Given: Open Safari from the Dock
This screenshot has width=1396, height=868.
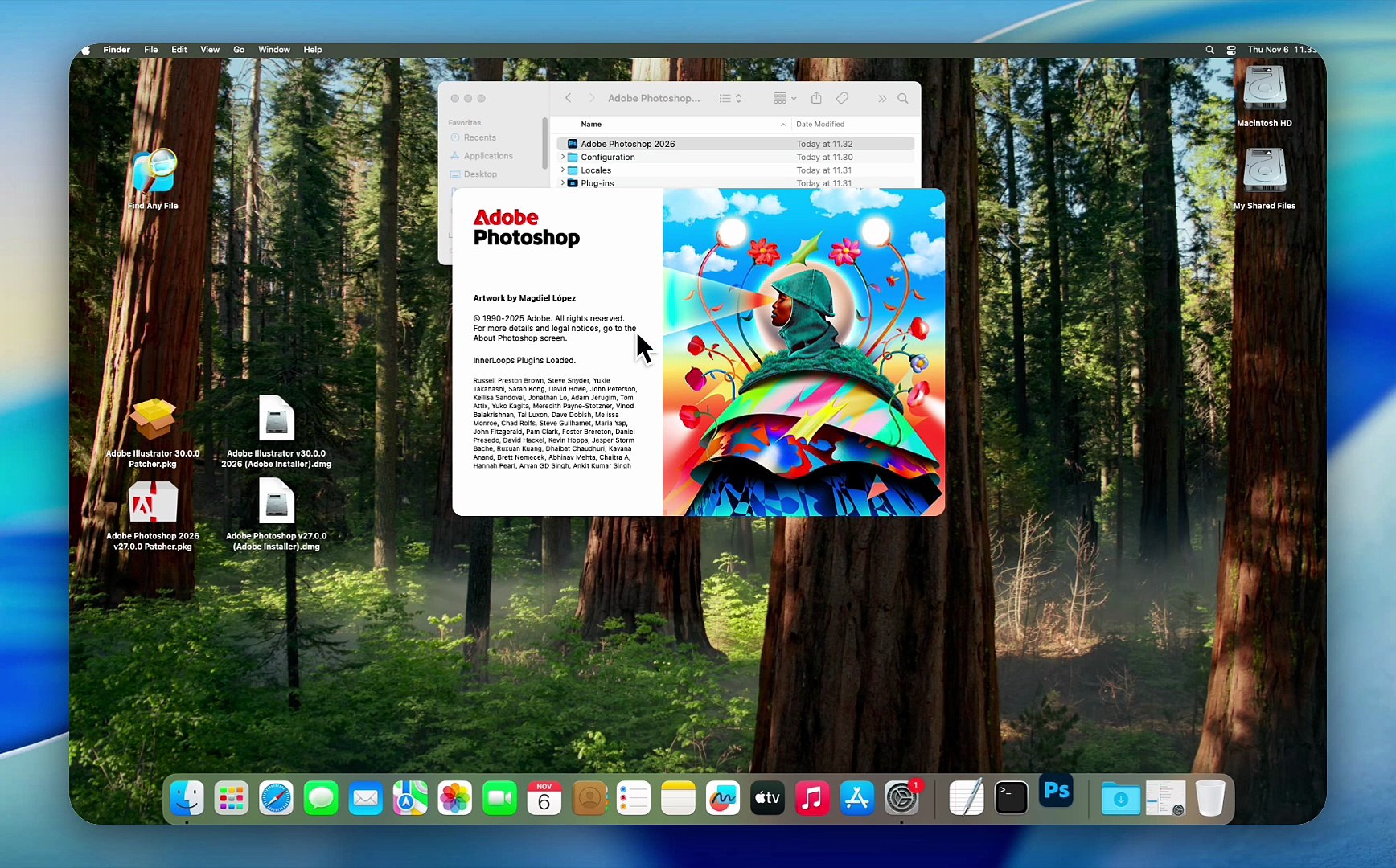Looking at the screenshot, I should coord(276,798).
